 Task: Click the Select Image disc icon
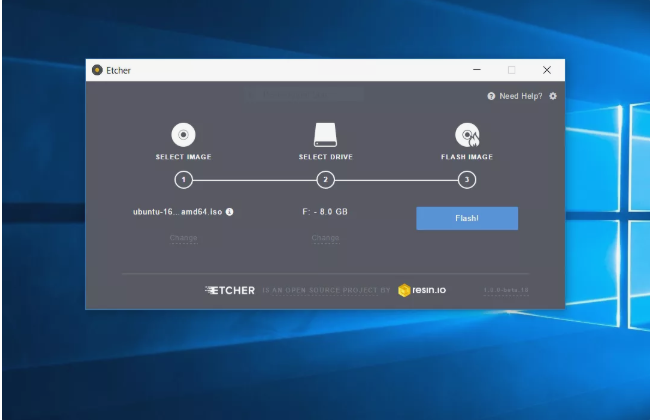pyautogui.click(x=183, y=135)
